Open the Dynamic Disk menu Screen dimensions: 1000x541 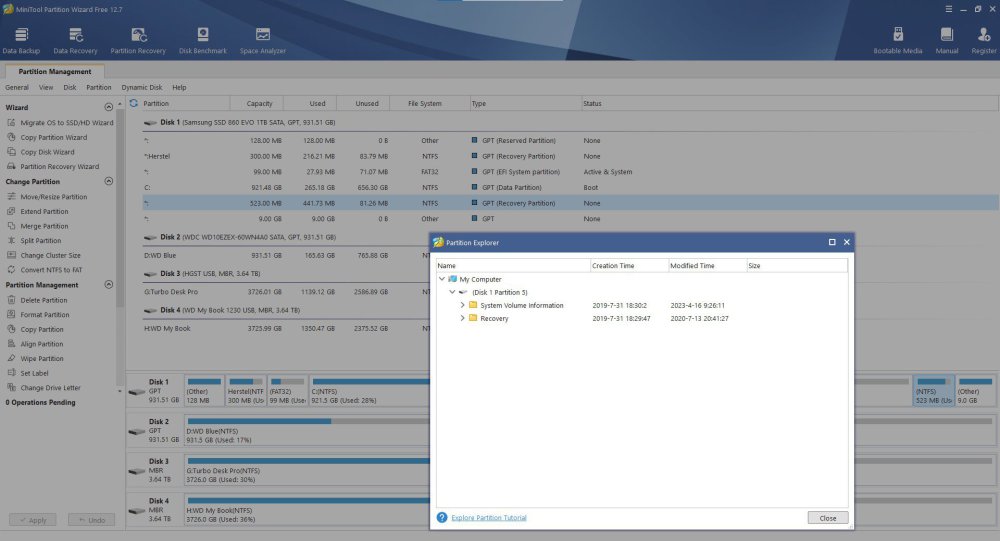142,87
